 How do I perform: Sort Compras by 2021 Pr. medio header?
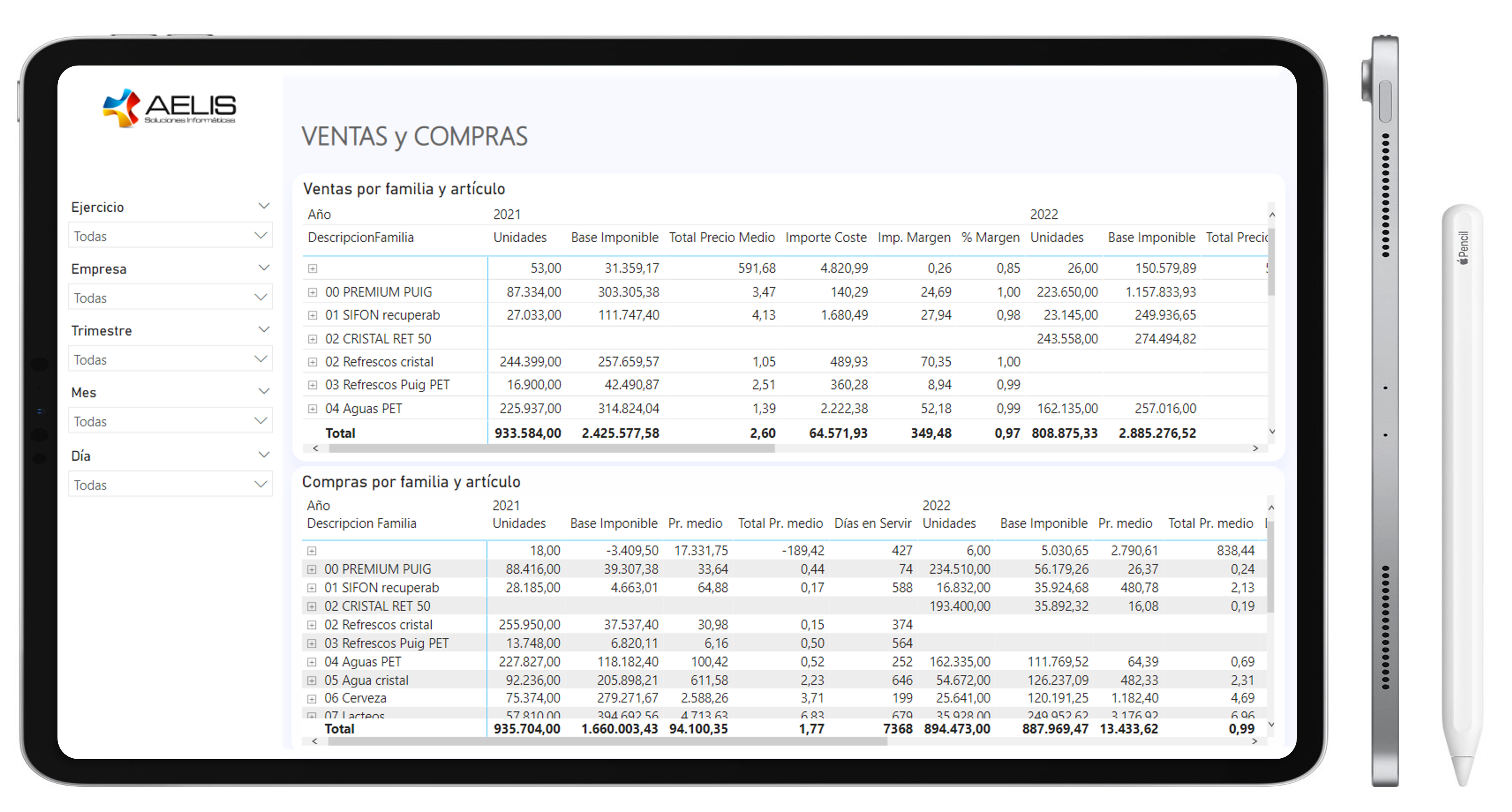point(695,523)
